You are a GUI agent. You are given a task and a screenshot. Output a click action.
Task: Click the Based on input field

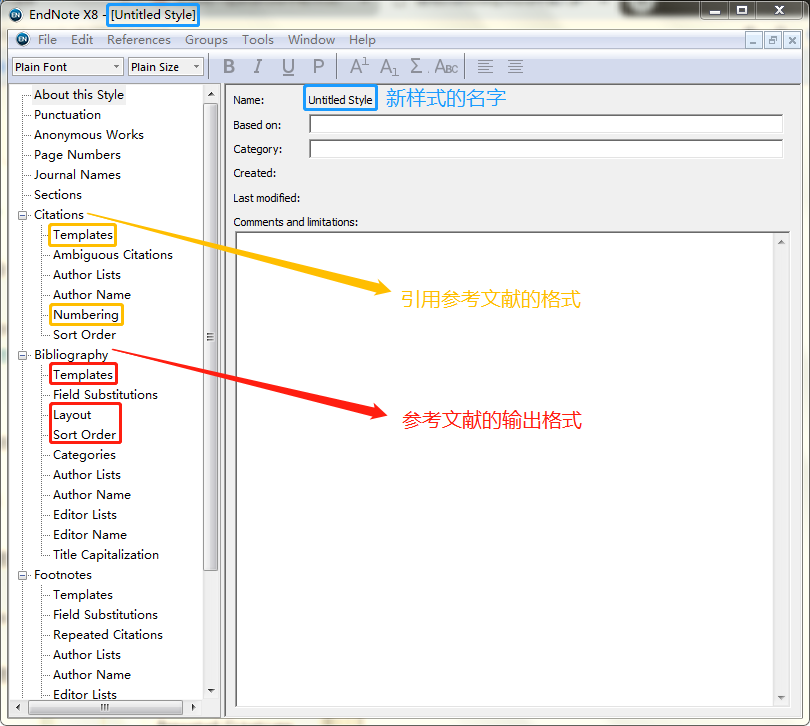click(546, 125)
